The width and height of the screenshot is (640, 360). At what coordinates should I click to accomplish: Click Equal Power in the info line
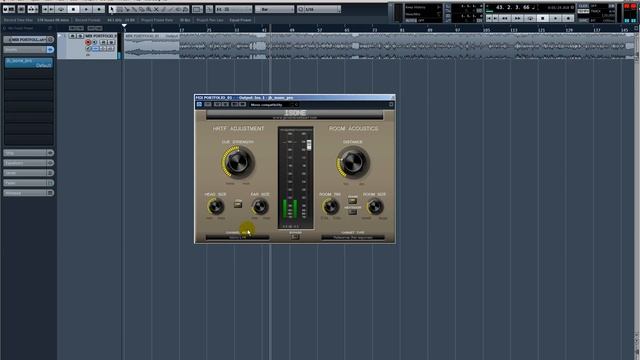point(240,20)
